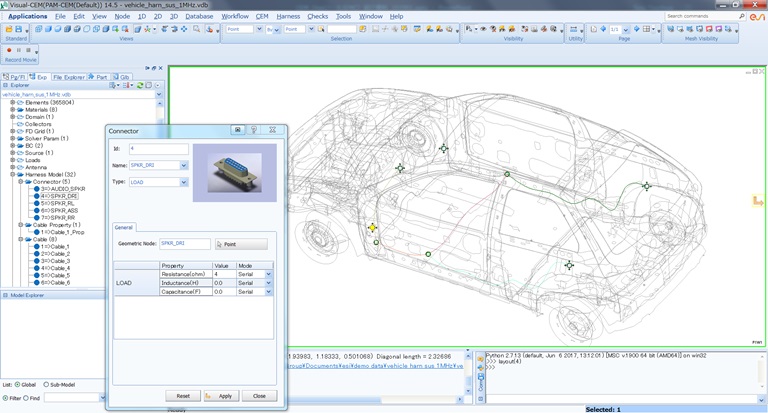Click the four-arrow fit view icon in Views
768x413 pixels.
184,29
